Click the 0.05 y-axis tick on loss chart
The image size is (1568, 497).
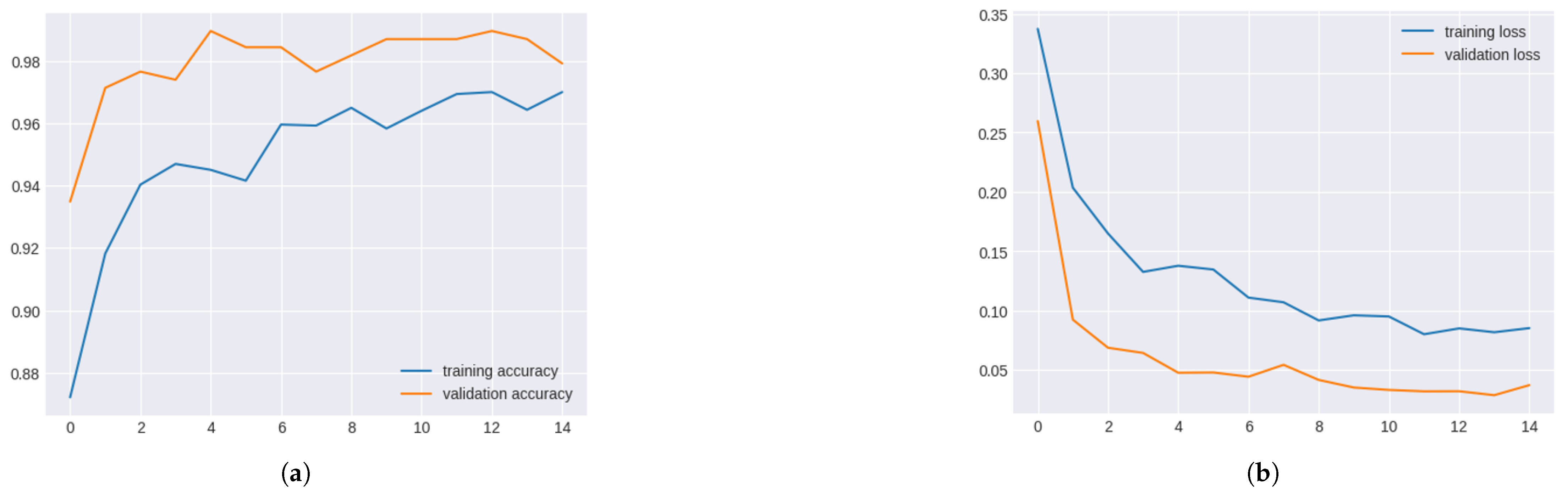point(993,371)
